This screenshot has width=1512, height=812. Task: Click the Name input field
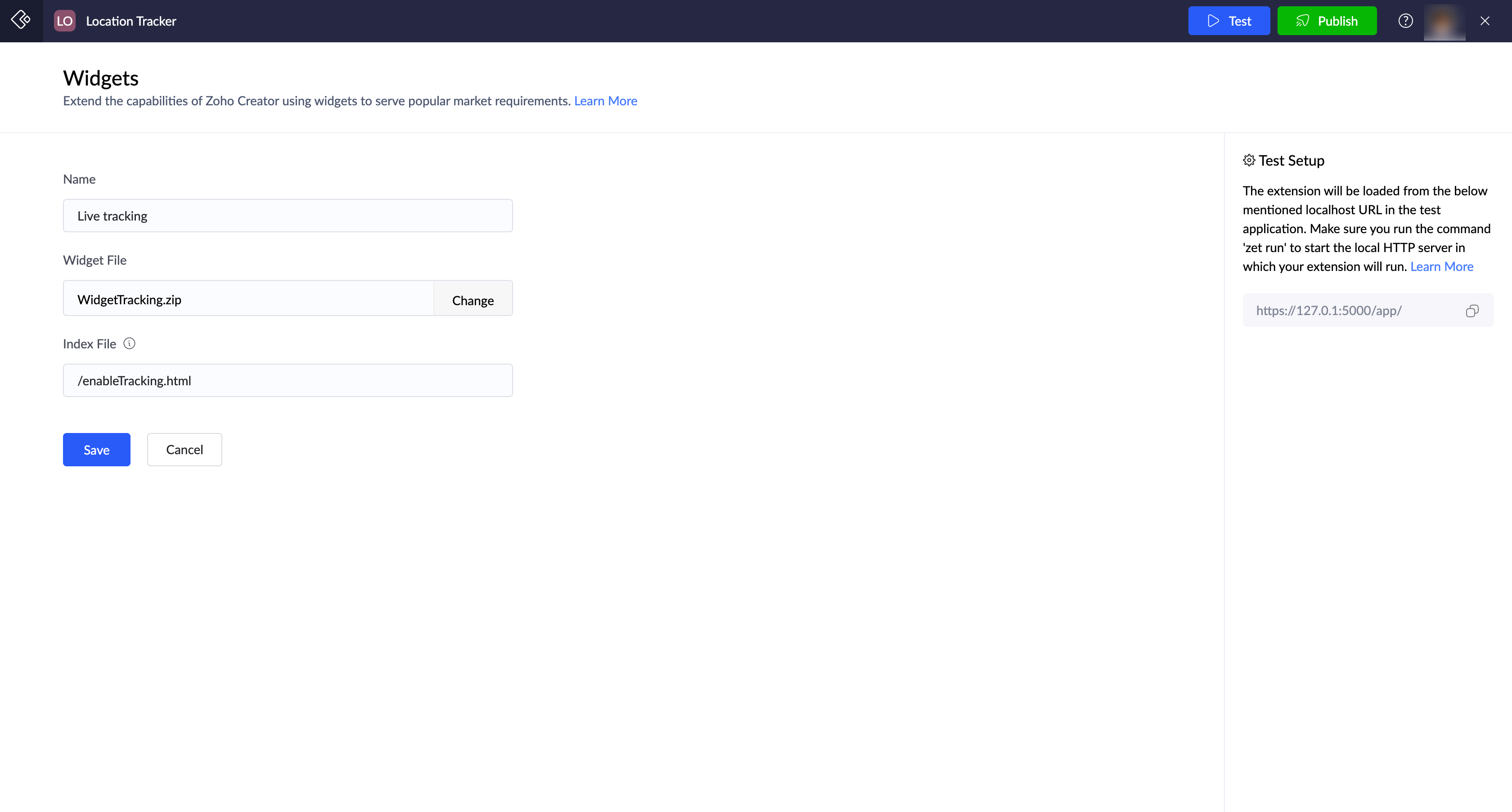coord(288,216)
